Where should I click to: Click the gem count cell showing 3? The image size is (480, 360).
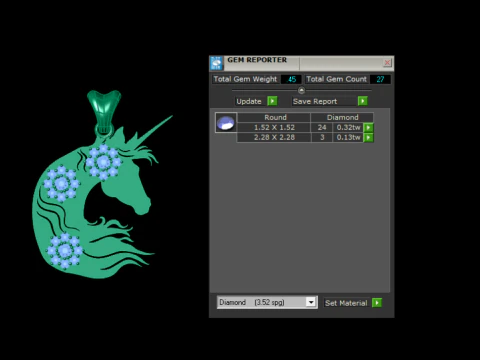coord(322,137)
